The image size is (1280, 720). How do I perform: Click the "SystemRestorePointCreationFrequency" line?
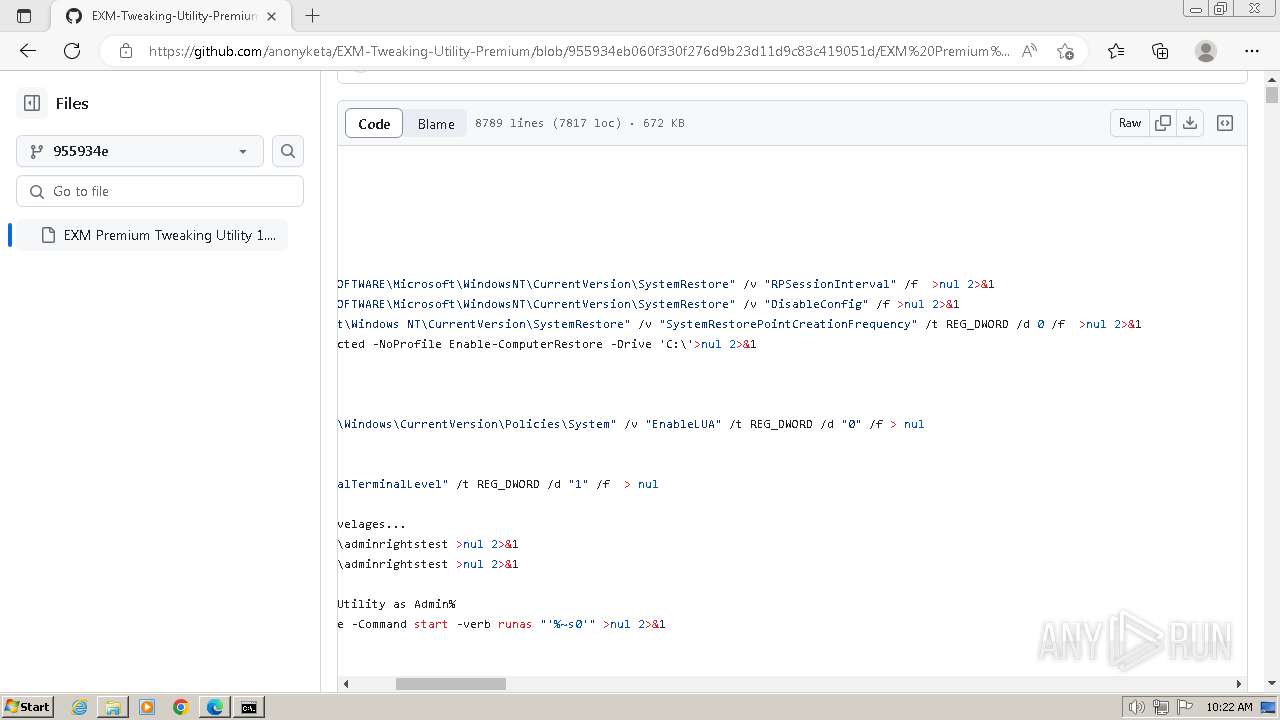pos(740,324)
